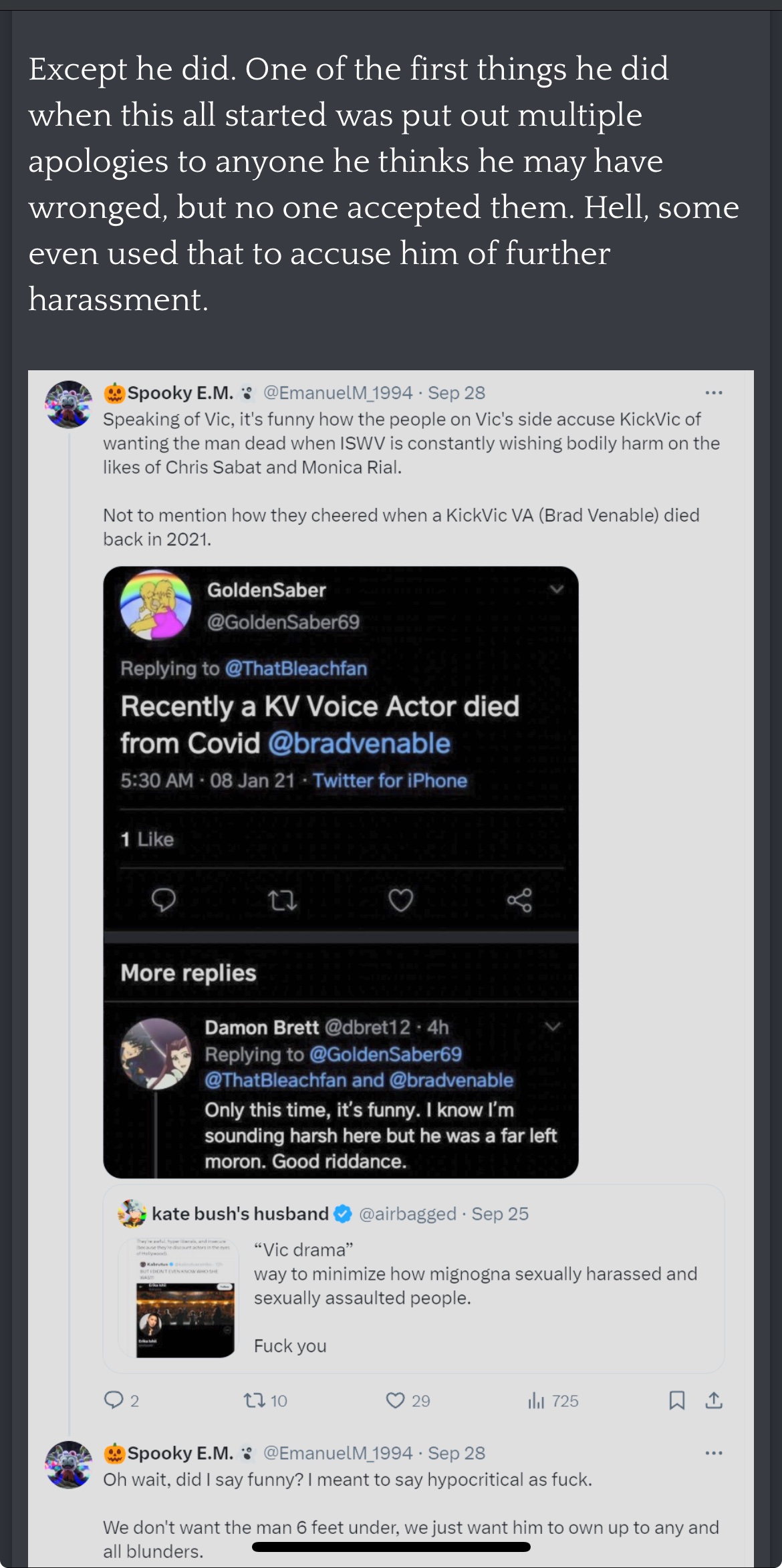This screenshot has width=782, height=1568.
Task: Expand chevron next to GoldenSaber name
Action: 556,590
